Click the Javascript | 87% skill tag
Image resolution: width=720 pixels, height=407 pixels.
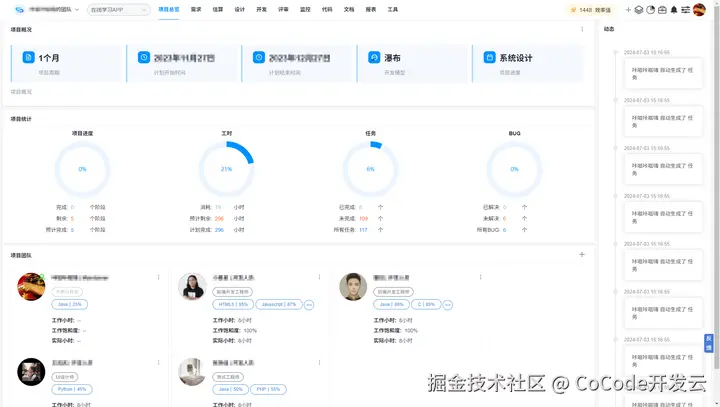[279, 304]
